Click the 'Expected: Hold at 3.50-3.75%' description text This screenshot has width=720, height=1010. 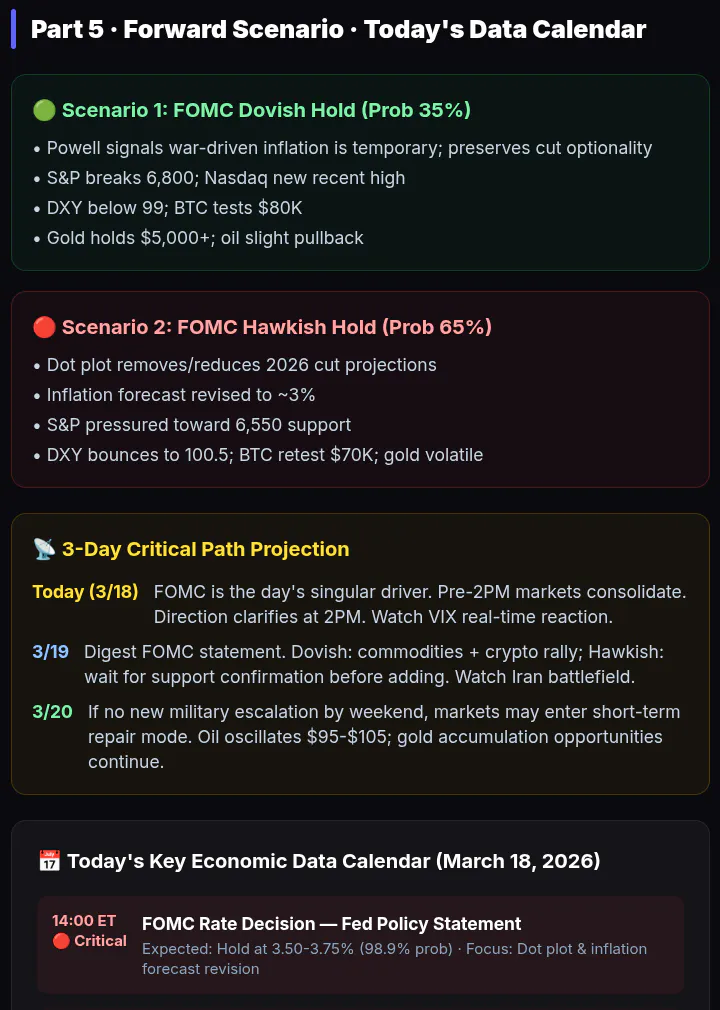pyautogui.click(x=394, y=958)
